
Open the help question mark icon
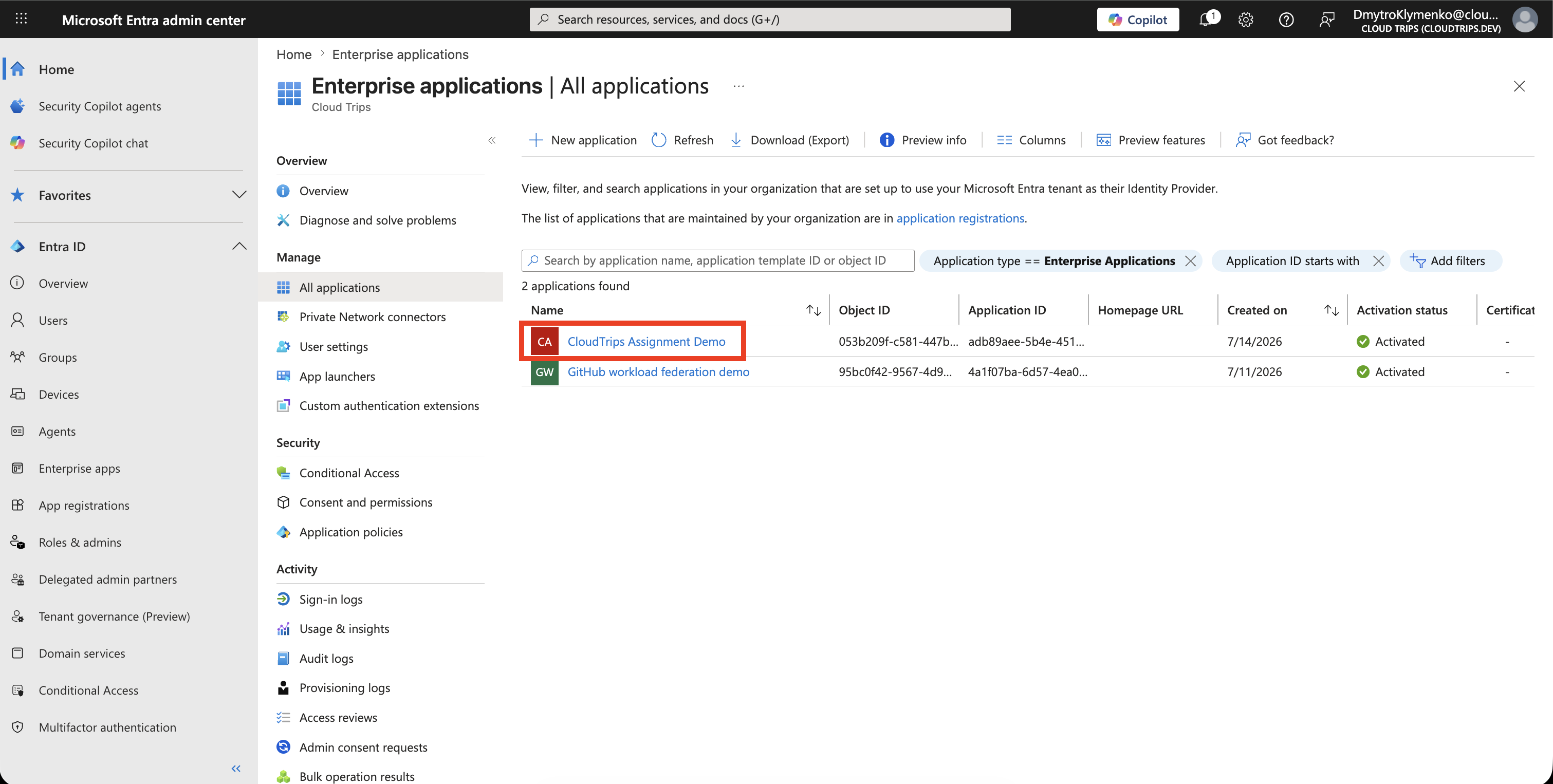tap(1286, 20)
